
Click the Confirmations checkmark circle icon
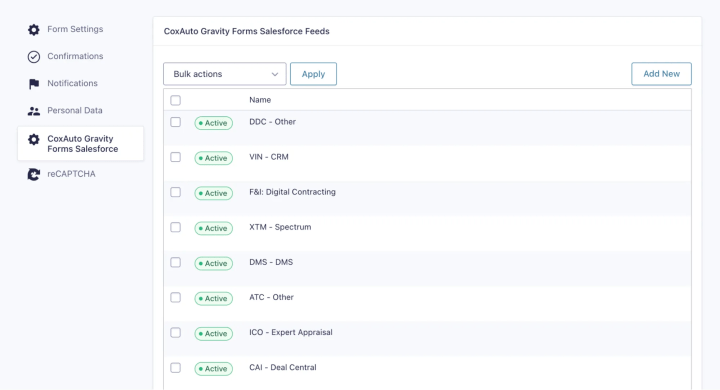point(34,57)
